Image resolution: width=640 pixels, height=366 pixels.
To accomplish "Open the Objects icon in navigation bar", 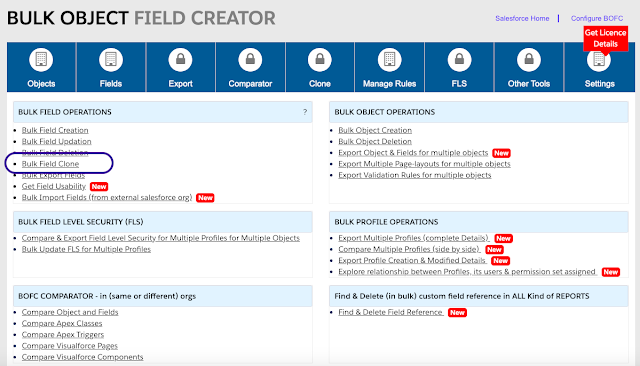I will click(41, 60).
